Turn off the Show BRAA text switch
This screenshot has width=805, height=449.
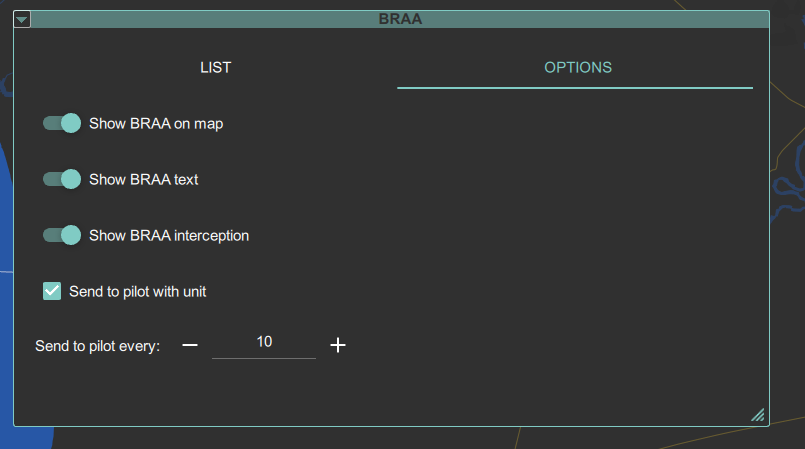[x=62, y=179]
